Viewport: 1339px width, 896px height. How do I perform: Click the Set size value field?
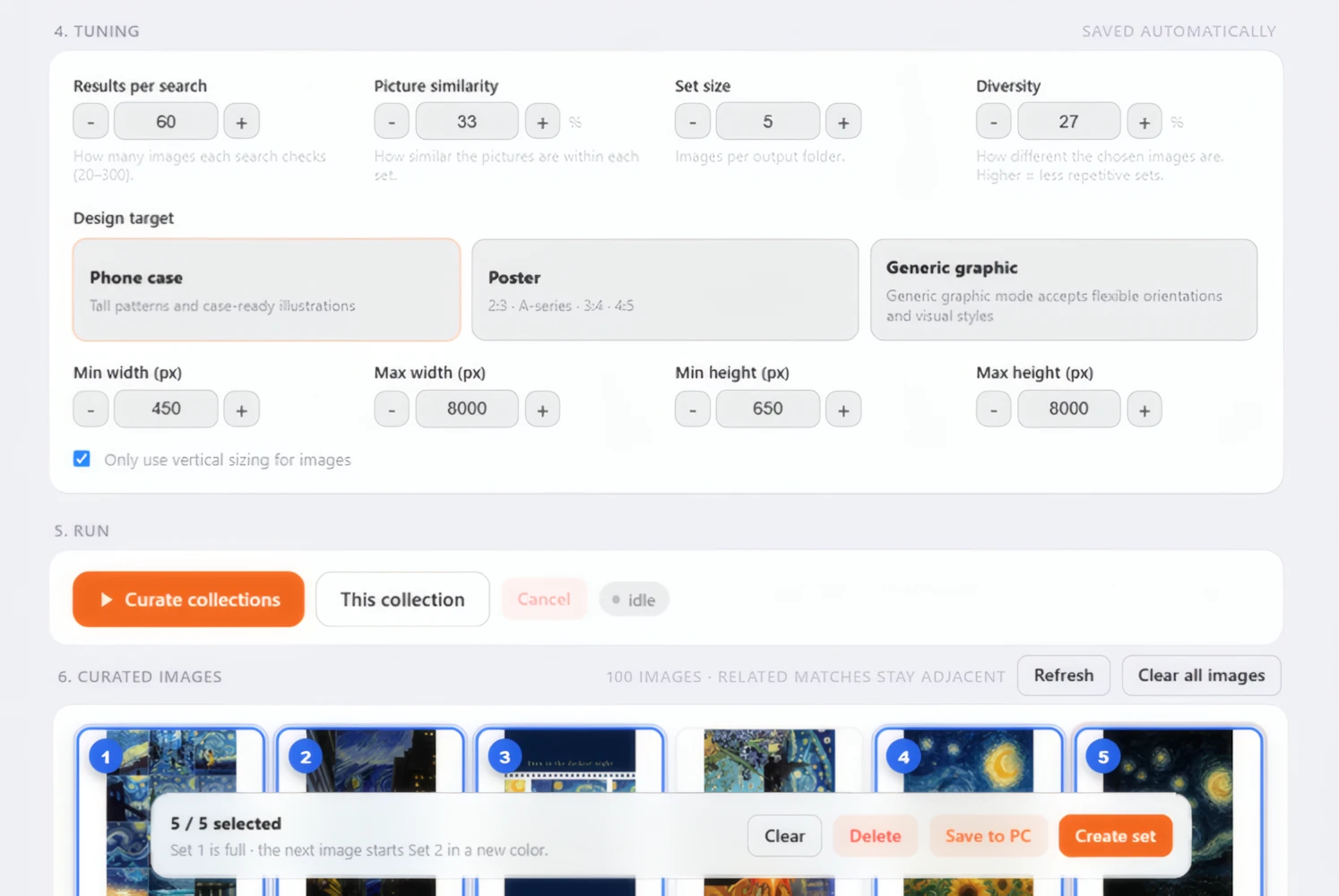tap(768, 122)
